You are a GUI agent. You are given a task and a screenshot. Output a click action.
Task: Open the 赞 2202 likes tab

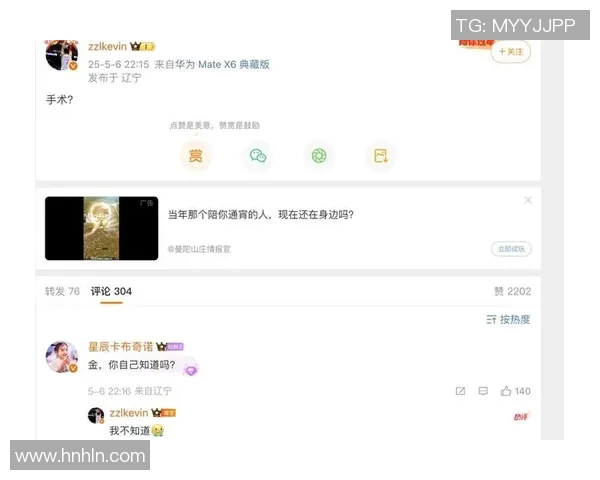coord(512,291)
